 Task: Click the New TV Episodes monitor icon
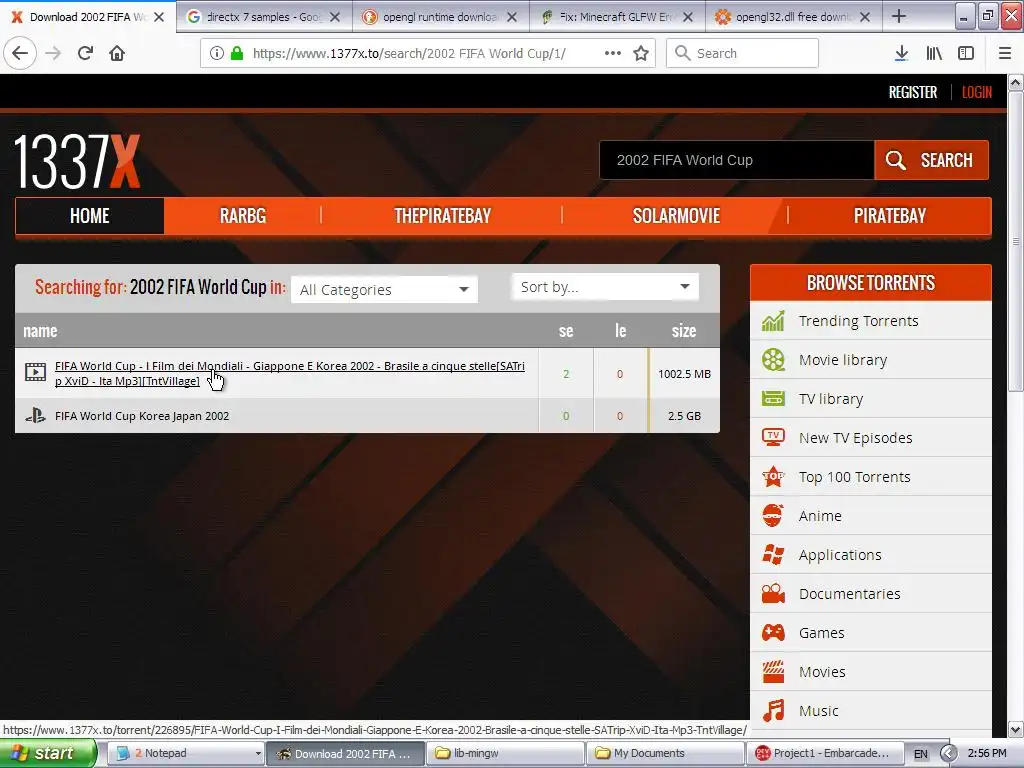(x=773, y=438)
